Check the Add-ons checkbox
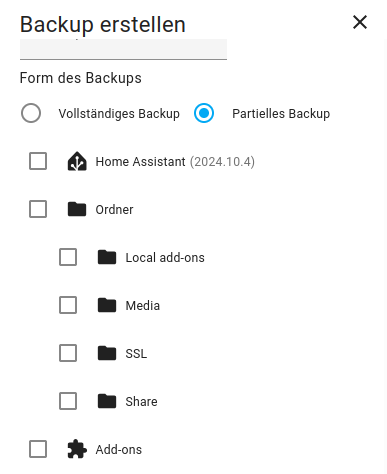387x474 pixels. coord(38,449)
